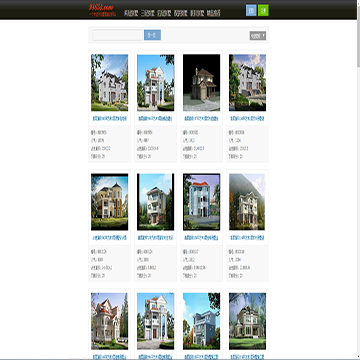
Task: Click the title link under the first villa
Action: tap(109, 118)
